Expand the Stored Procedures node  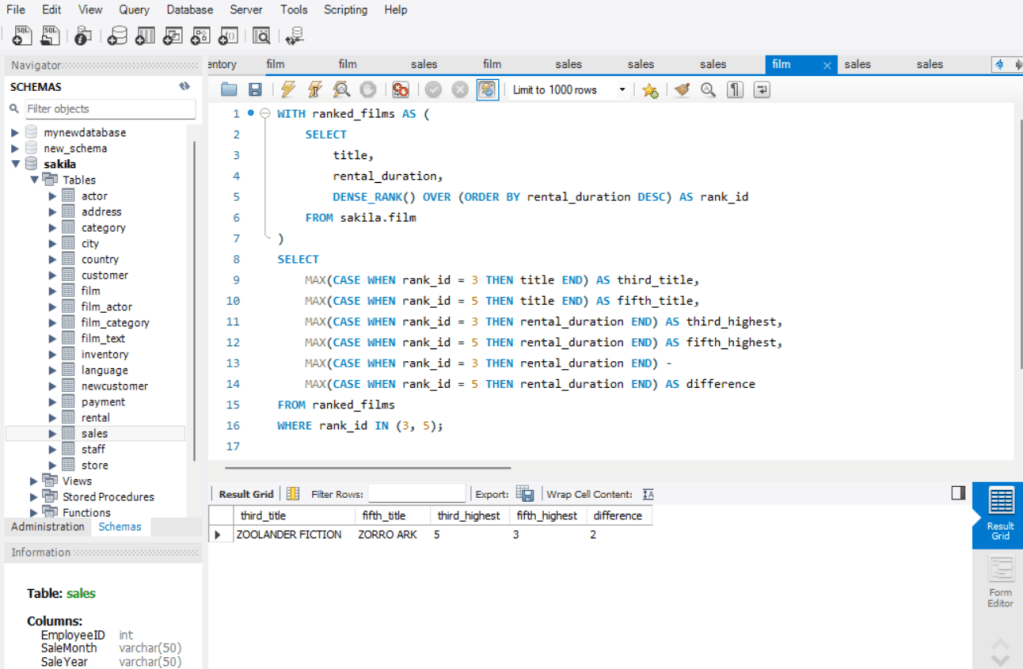tap(35, 497)
